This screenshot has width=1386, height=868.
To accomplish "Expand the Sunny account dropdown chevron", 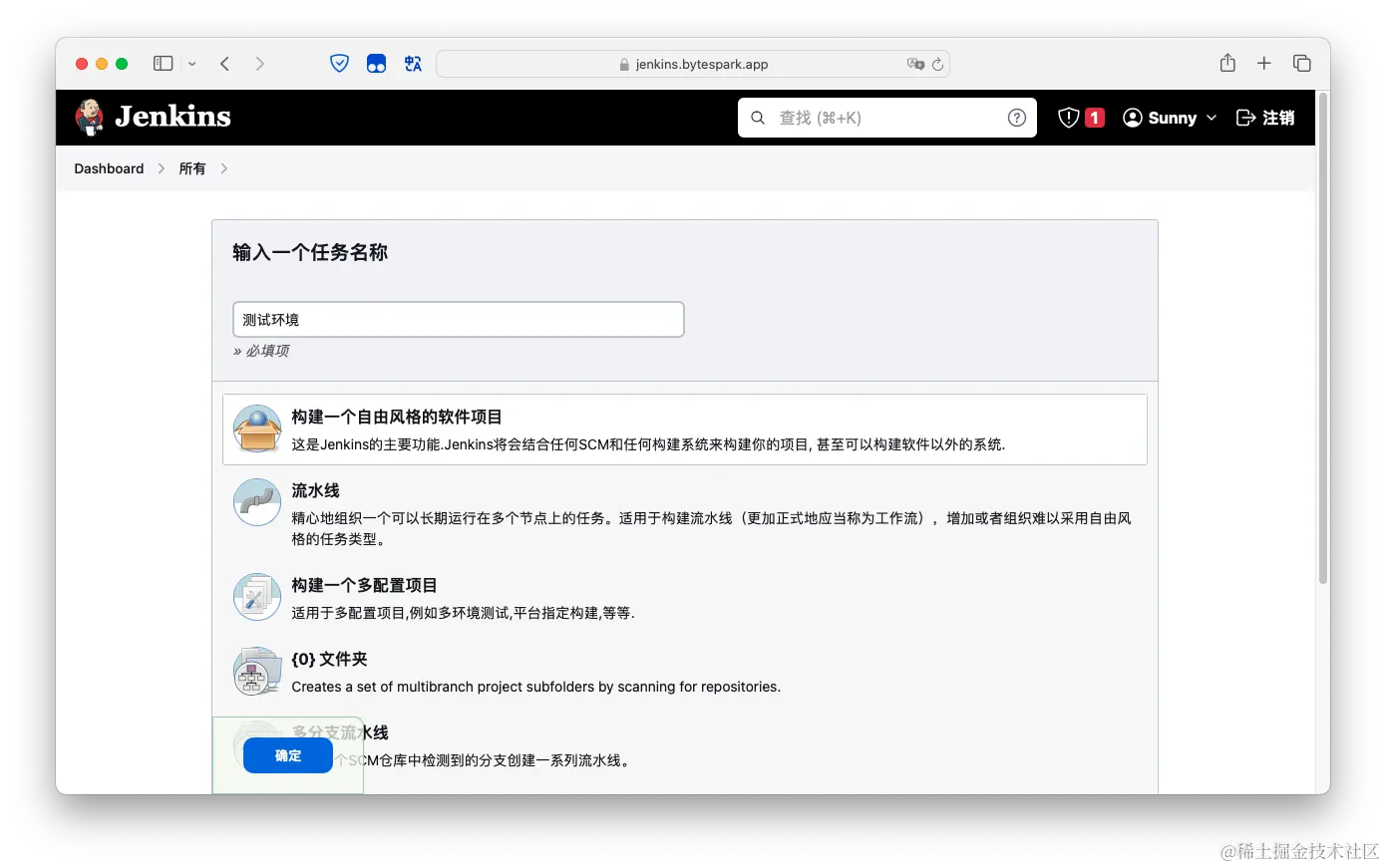I will (x=1211, y=118).
